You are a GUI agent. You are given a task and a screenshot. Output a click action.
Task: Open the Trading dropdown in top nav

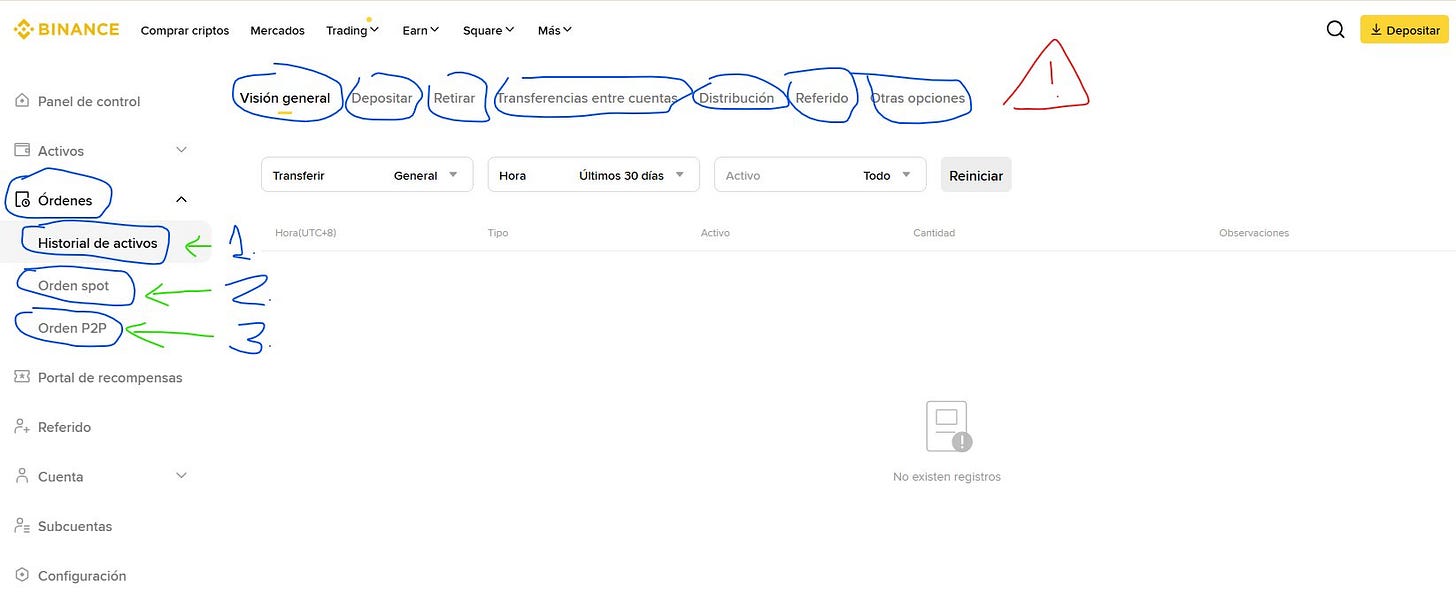point(352,30)
